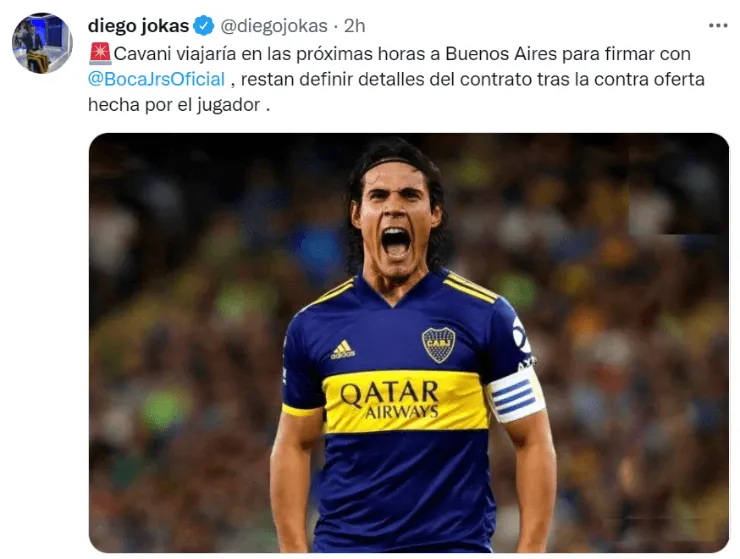Click the sleeve sponsor logo on shoulder
740x559 pixels.
(x=521, y=337)
